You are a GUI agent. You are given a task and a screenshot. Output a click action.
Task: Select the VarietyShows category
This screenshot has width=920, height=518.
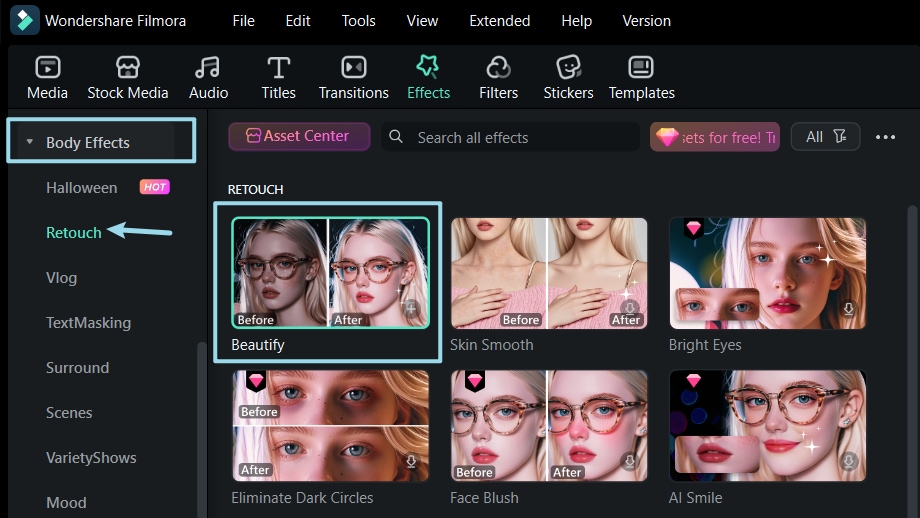point(91,458)
